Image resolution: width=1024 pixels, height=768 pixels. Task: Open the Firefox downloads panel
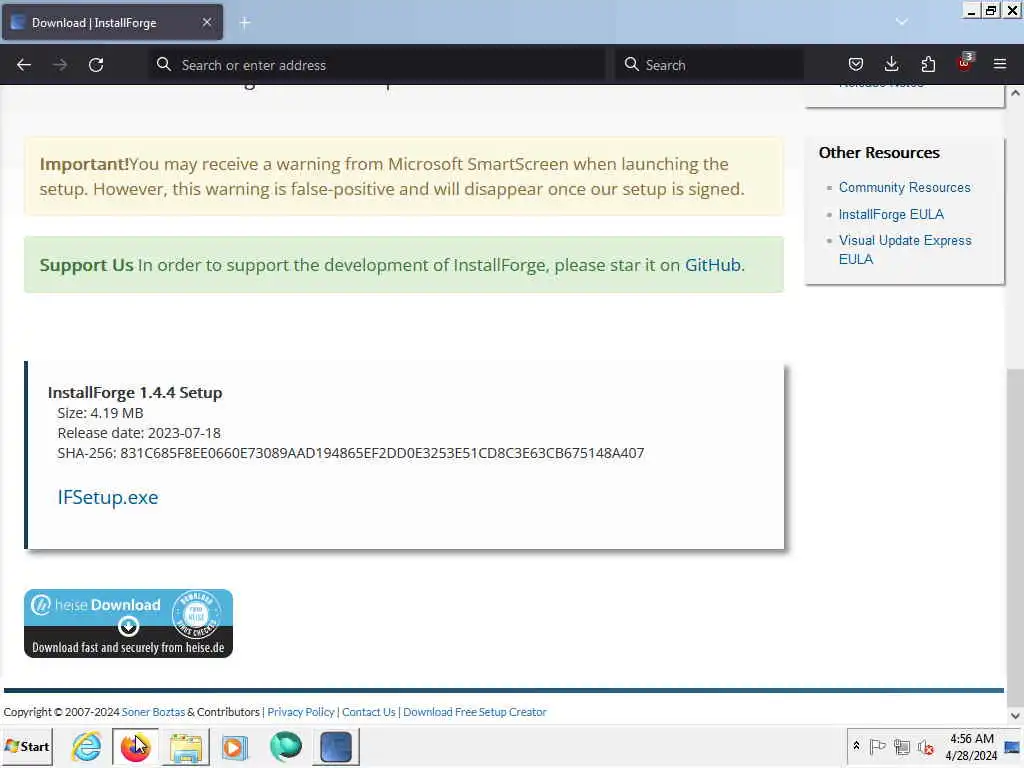coord(891,64)
